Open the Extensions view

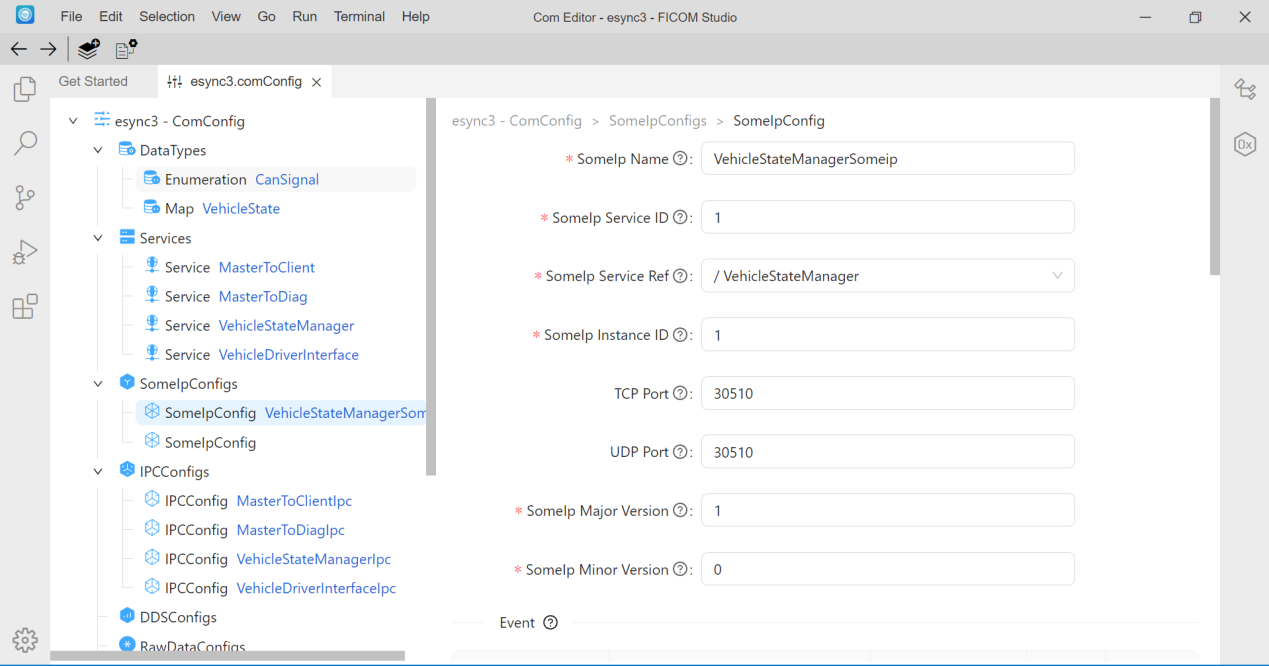coord(25,306)
